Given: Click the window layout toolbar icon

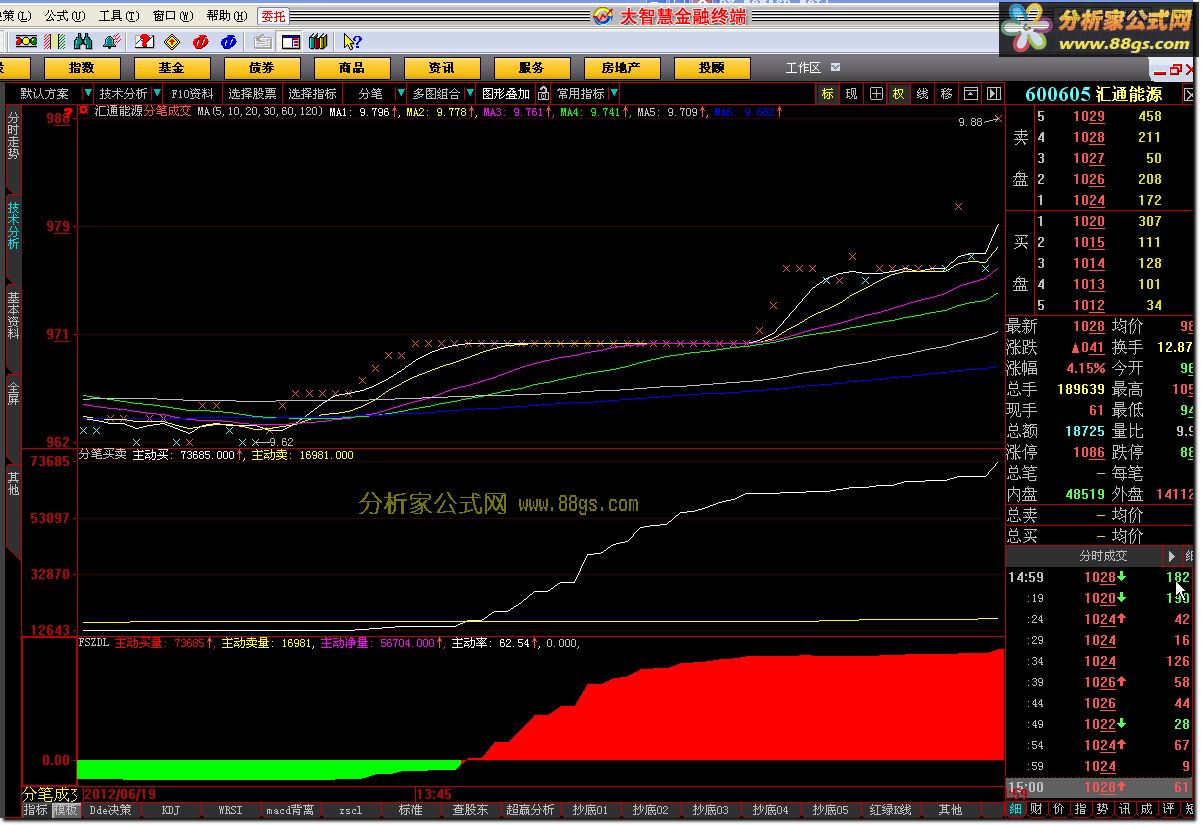Looking at the screenshot, I should [290, 41].
